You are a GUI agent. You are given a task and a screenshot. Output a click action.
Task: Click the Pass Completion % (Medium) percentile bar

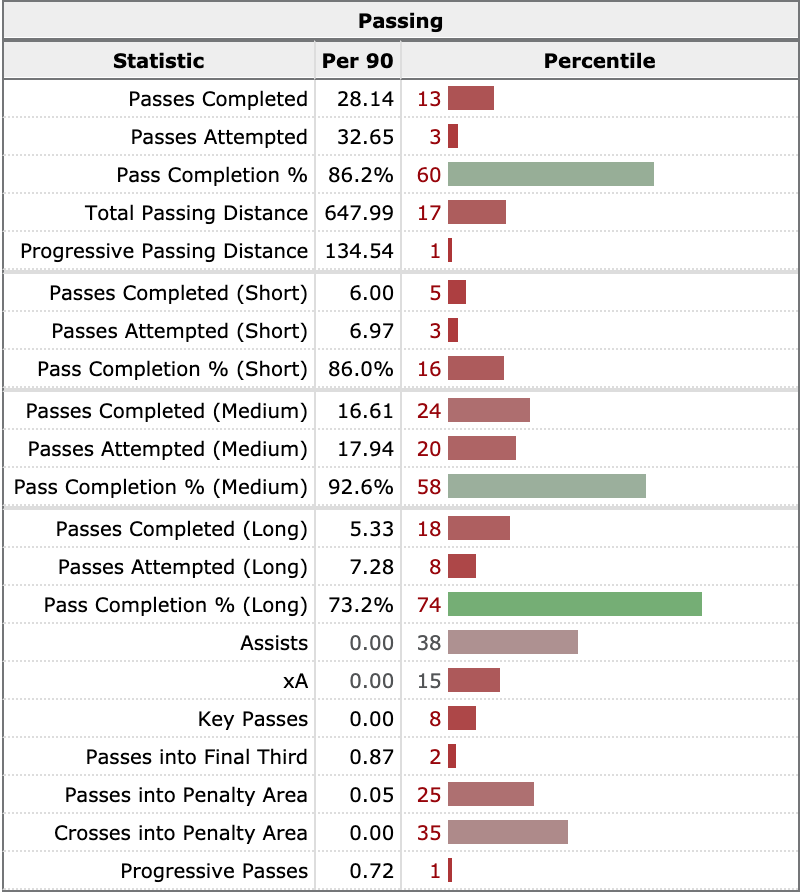tap(546, 487)
